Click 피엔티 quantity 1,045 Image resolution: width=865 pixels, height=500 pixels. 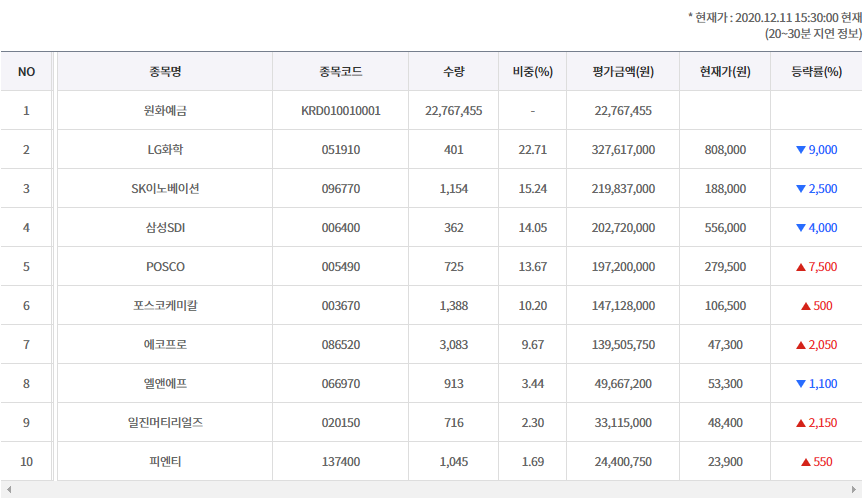(x=453, y=462)
